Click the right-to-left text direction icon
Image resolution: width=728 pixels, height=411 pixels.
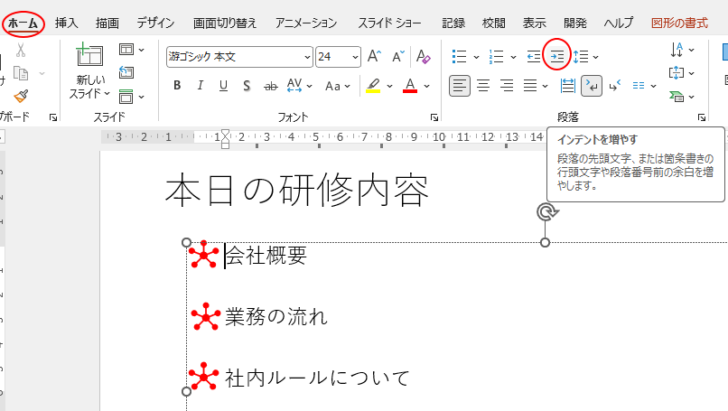pos(615,86)
